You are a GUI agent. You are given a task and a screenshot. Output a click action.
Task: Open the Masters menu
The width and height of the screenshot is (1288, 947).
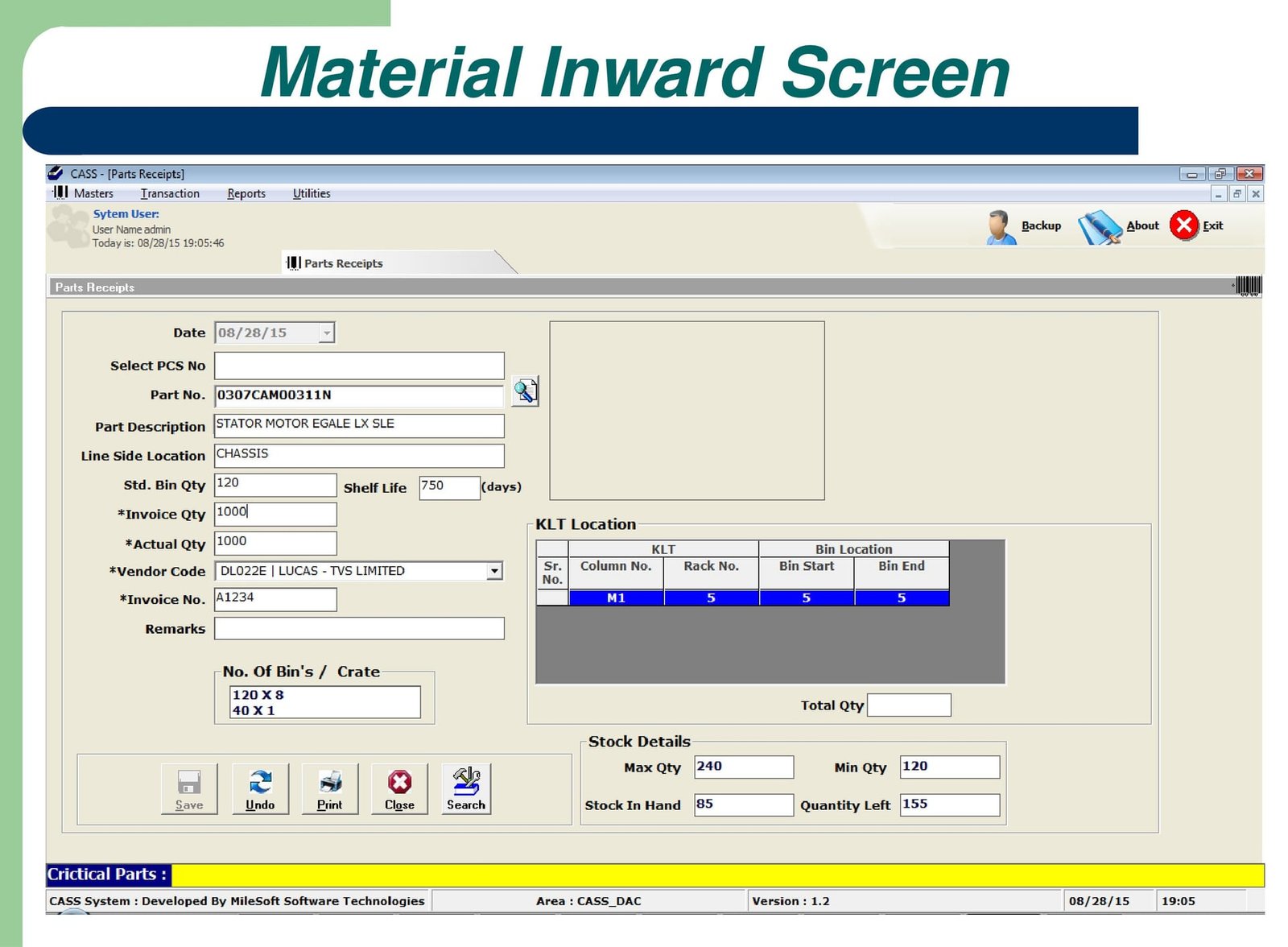tap(93, 193)
